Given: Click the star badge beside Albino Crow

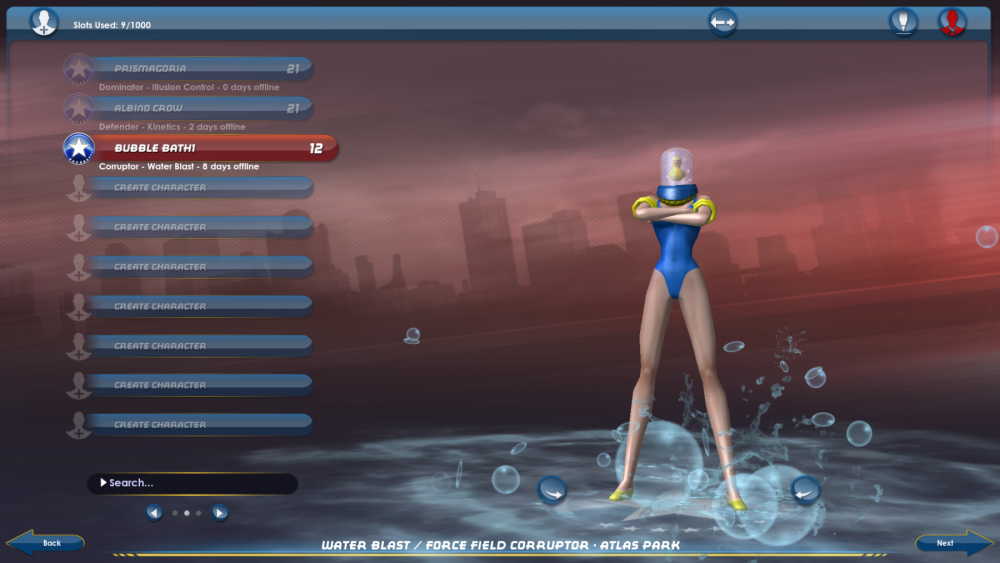Looking at the screenshot, I should point(78,108).
